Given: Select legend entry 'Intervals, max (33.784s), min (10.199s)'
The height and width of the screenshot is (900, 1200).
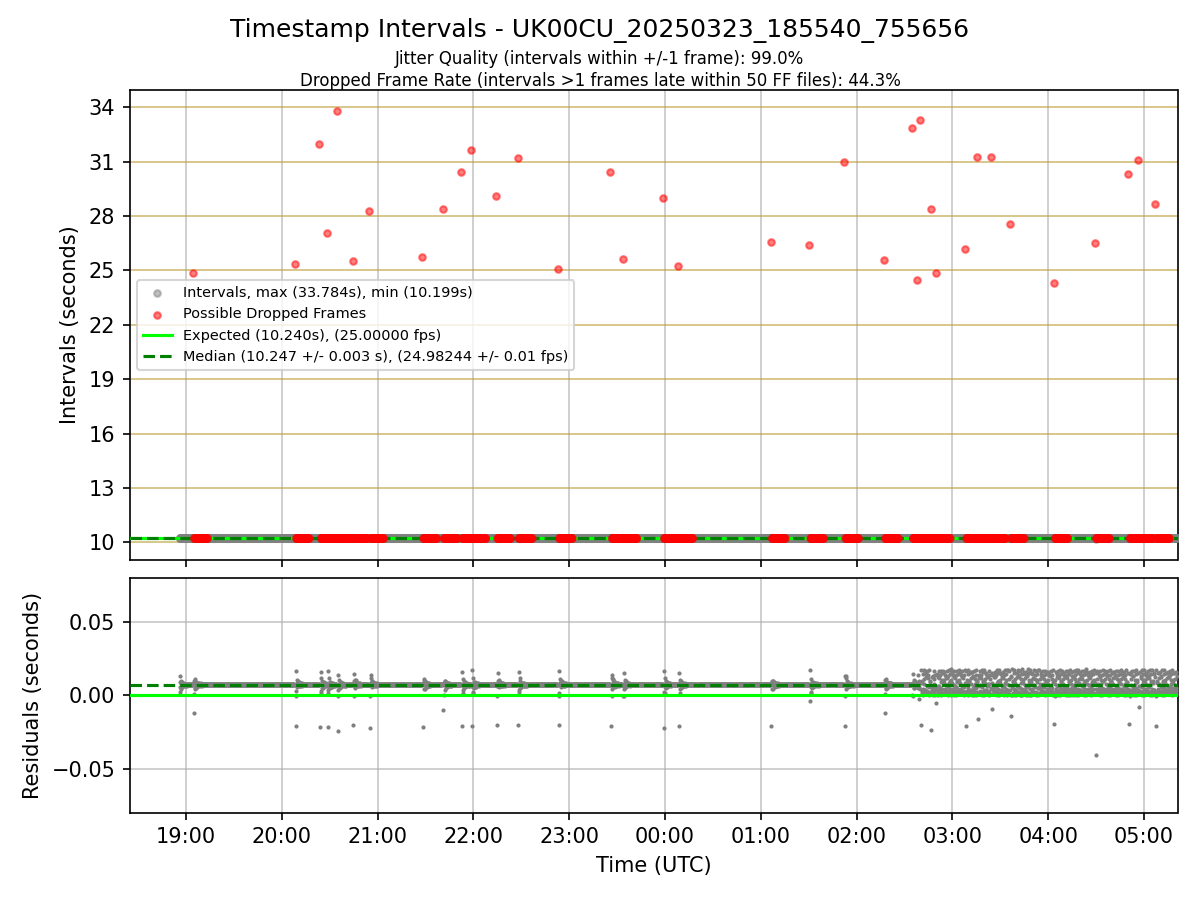Looking at the screenshot, I should [x=327, y=293].
